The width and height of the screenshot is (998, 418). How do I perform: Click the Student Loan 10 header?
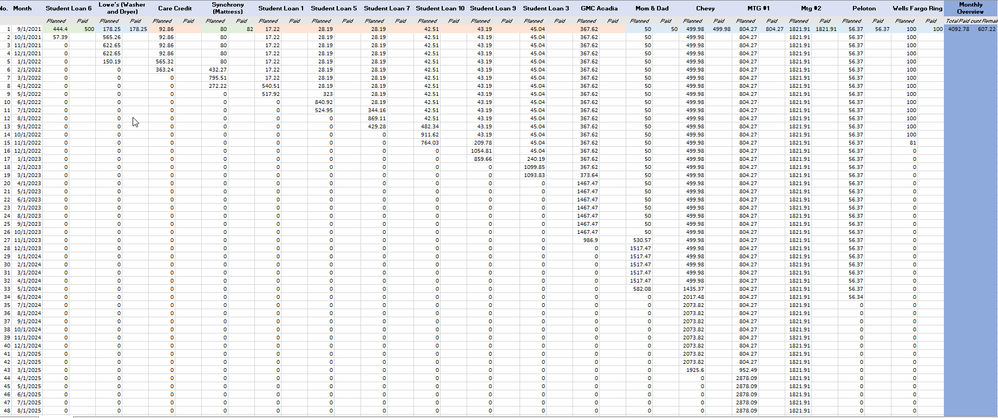coord(440,9)
